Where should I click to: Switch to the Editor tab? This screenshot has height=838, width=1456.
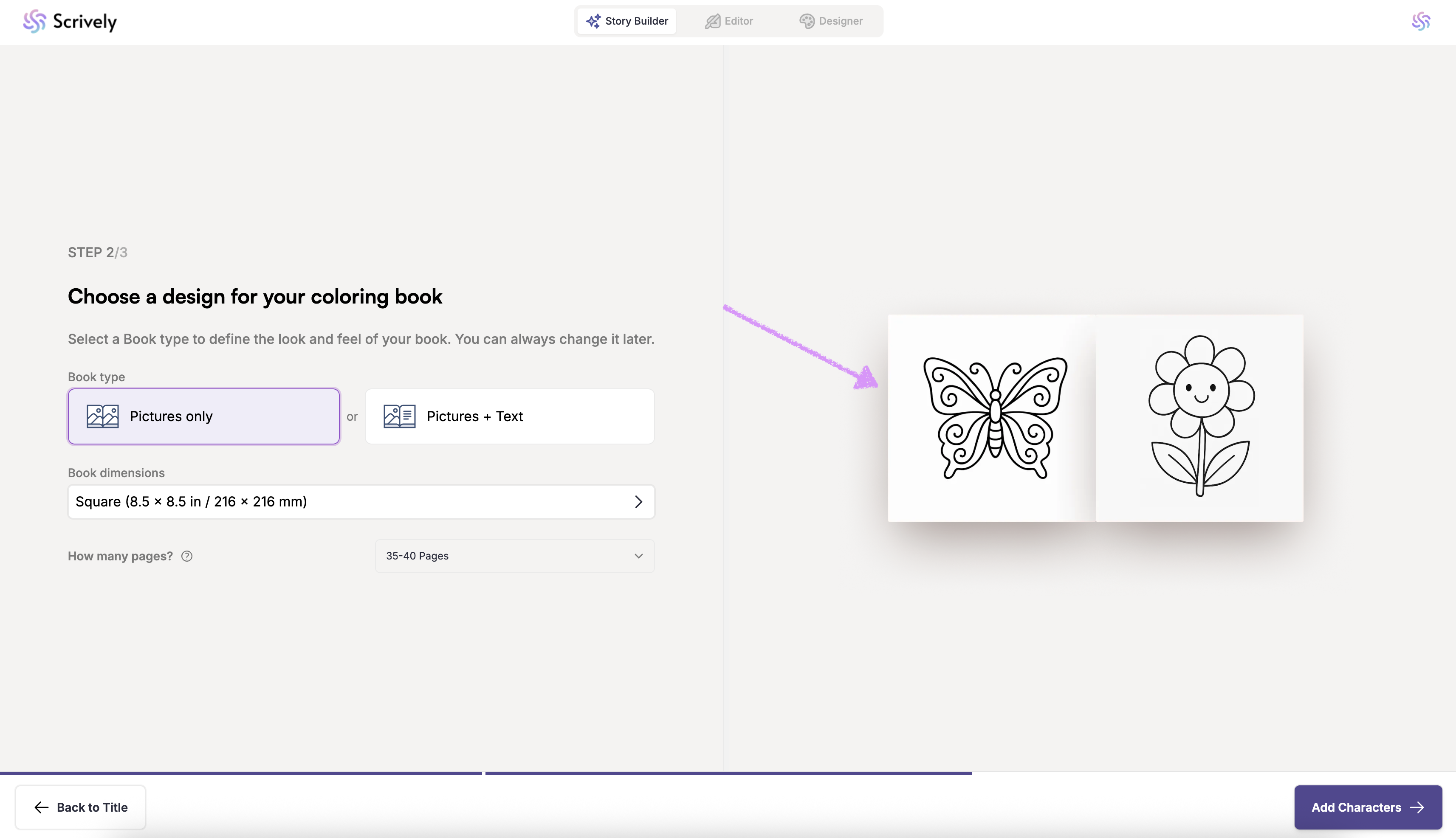coord(729,21)
